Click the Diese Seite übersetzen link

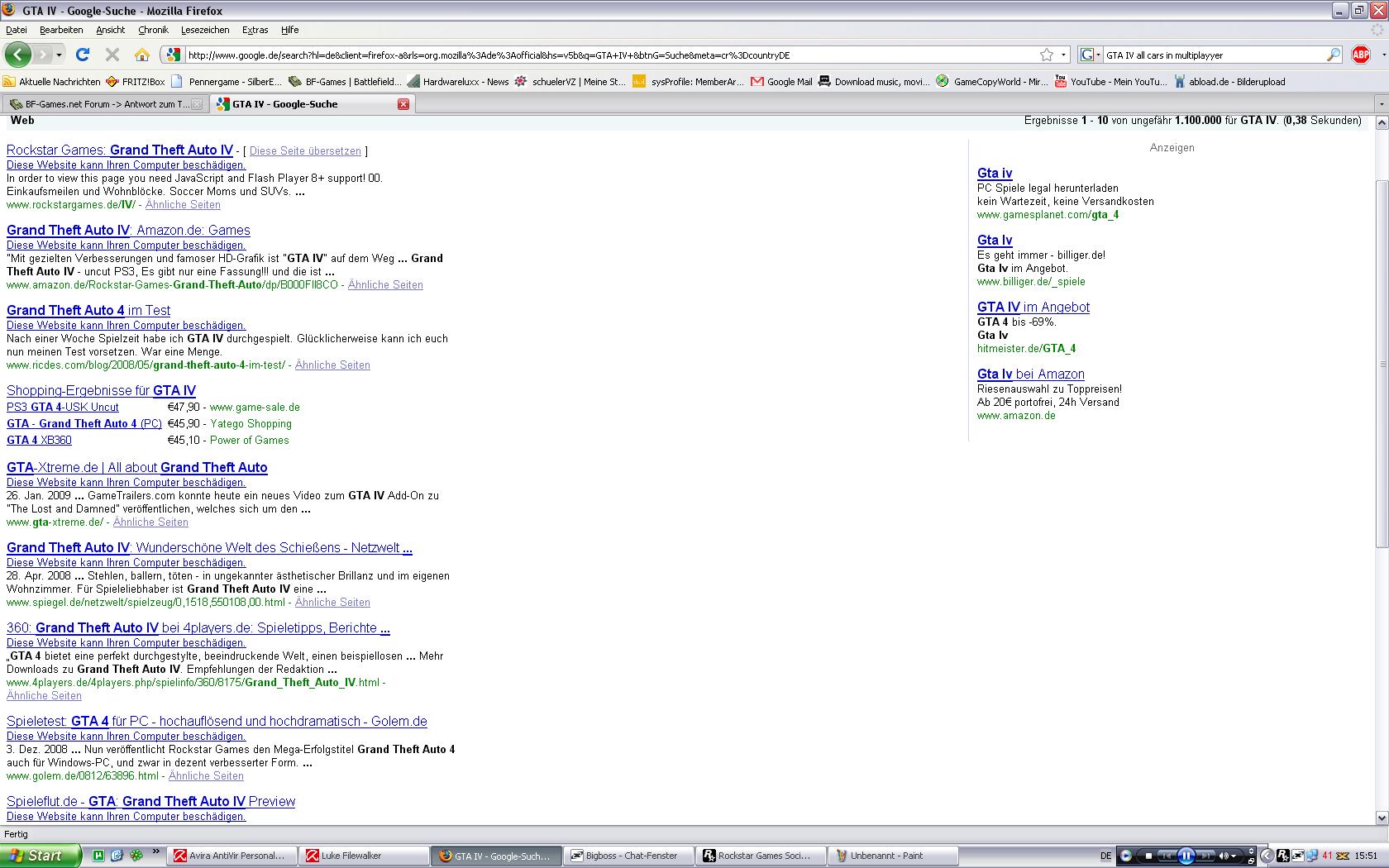point(305,151)
